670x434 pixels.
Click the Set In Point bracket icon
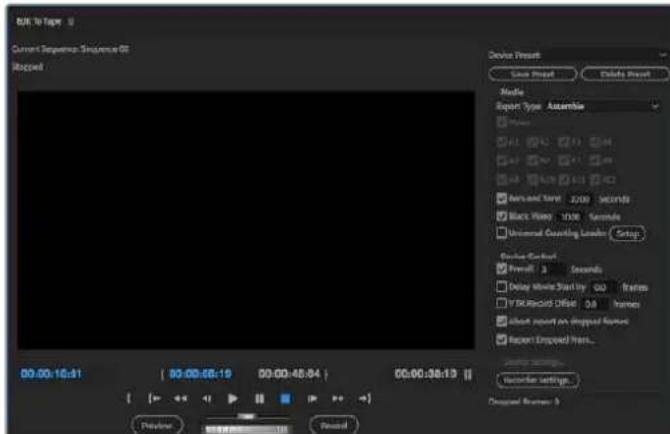[129, 399]
